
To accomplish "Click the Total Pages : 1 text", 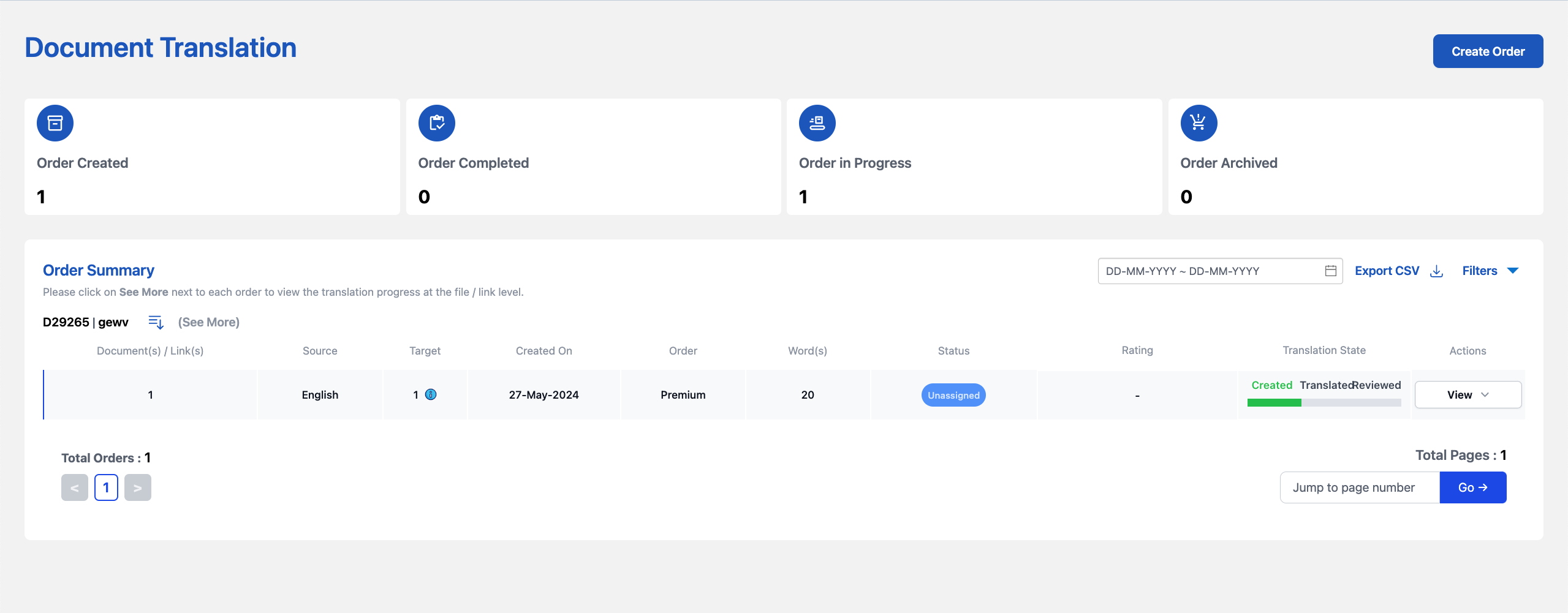I will [x=1461, y=455].
